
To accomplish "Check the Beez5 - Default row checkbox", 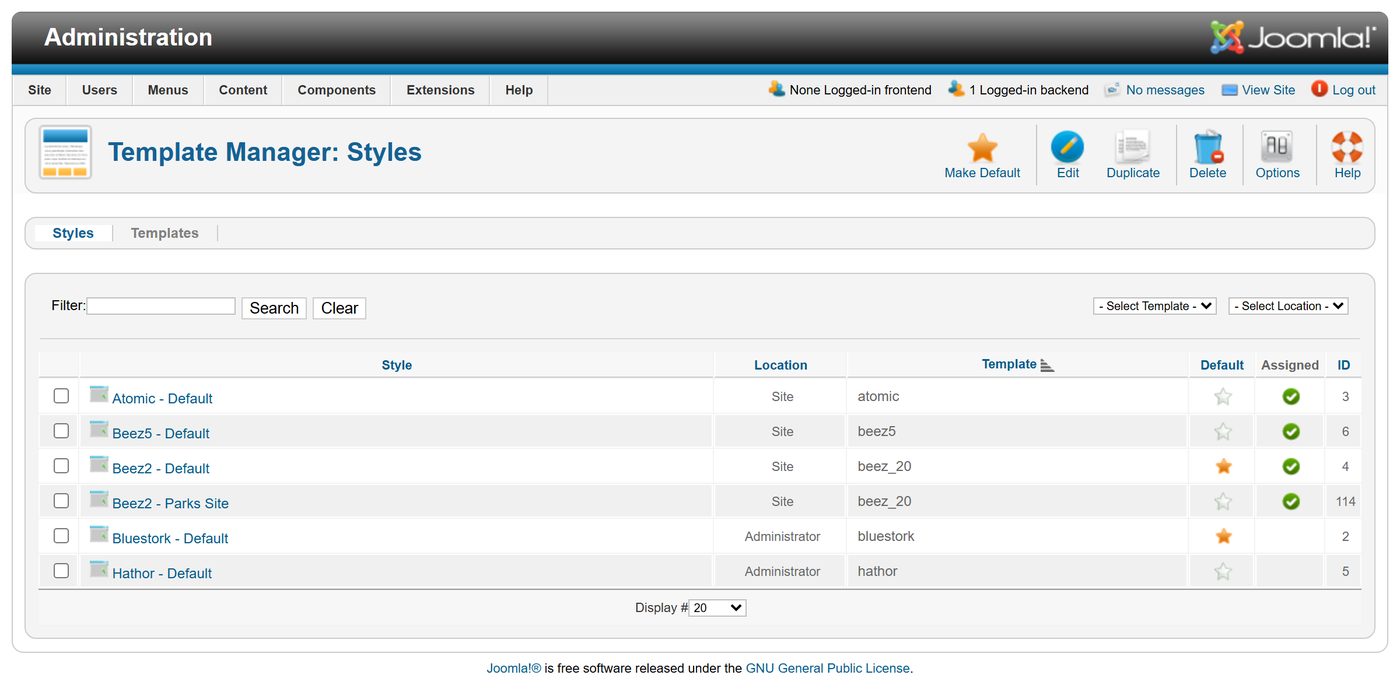I will pos(61,431).
